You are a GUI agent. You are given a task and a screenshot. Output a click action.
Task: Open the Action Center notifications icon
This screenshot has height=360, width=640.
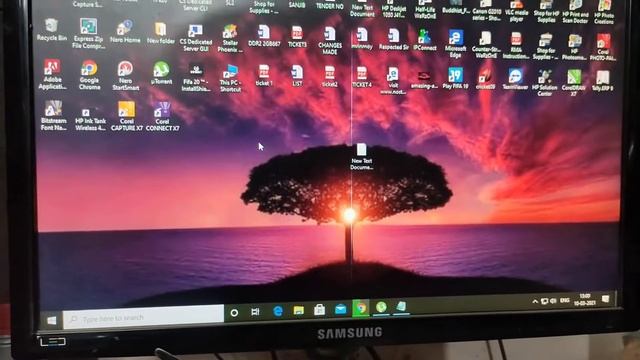pos(606,299)
